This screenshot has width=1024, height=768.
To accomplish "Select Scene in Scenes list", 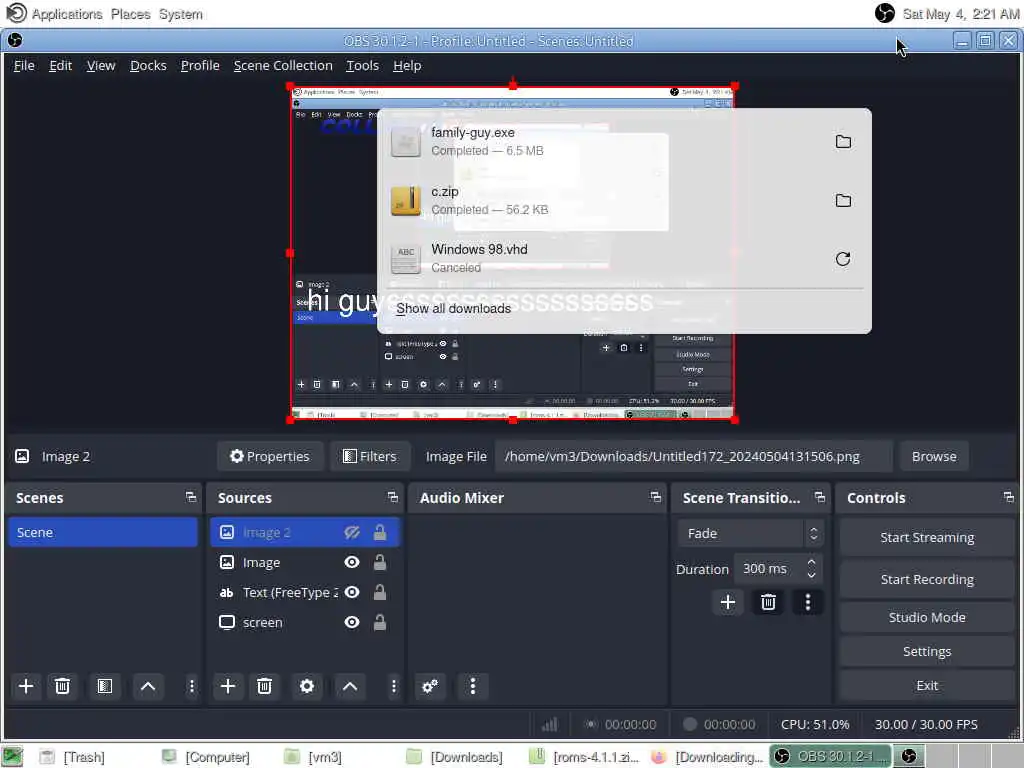I will 103,532.
